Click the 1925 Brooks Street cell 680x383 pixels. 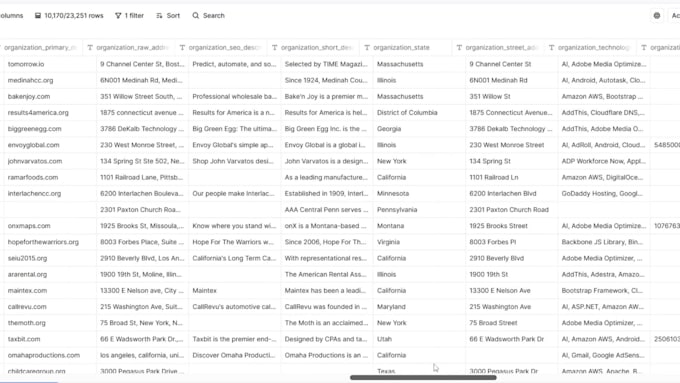(512, 226)
